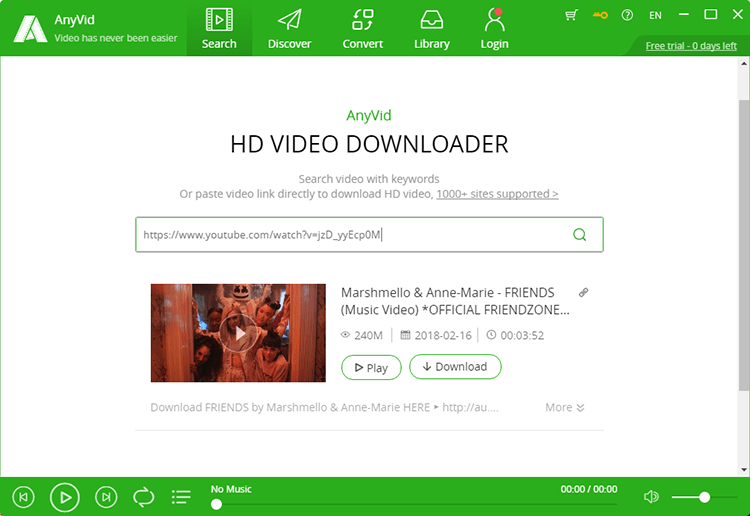The width and height of the screenshot is (750, 516).
Task: Click the Free trial - 0 days left link
Action: pos(691,46)
